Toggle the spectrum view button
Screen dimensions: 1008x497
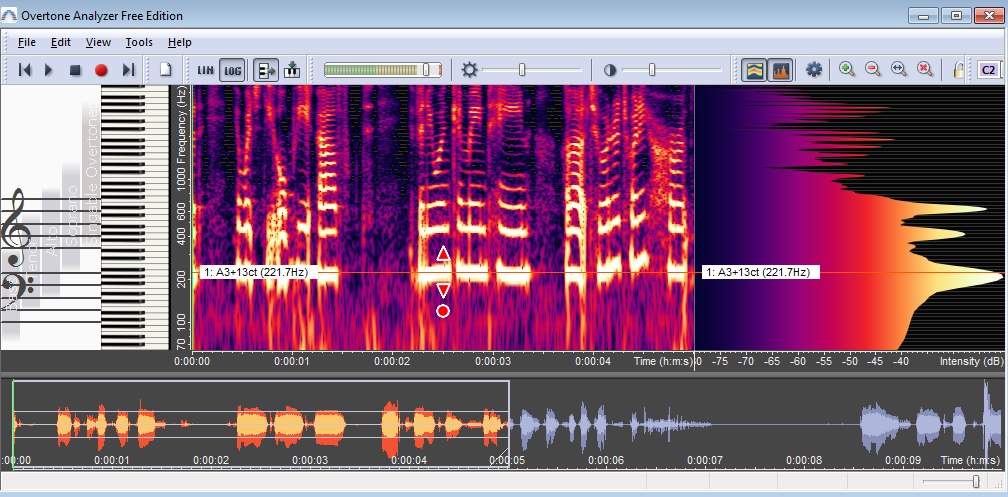[780, 70]
